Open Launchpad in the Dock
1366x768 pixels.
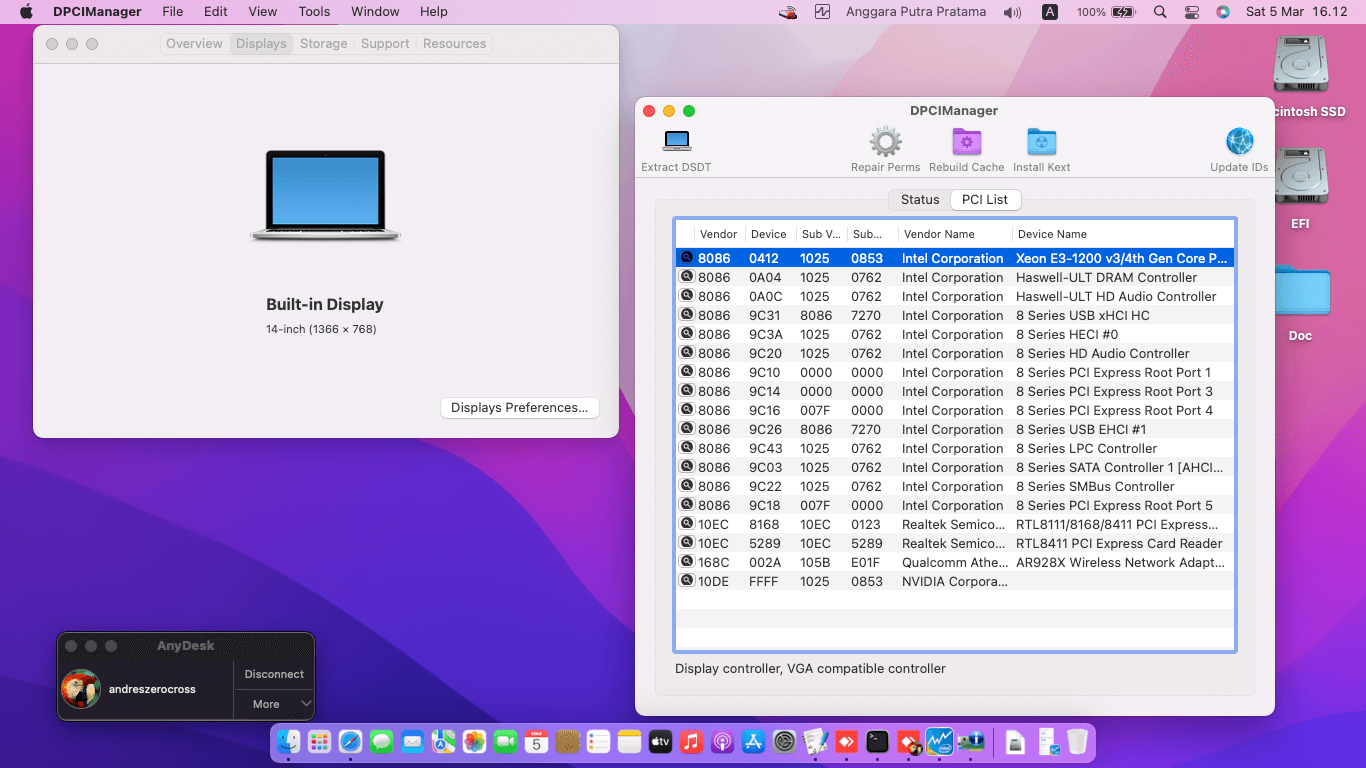(x=320, y=741)
